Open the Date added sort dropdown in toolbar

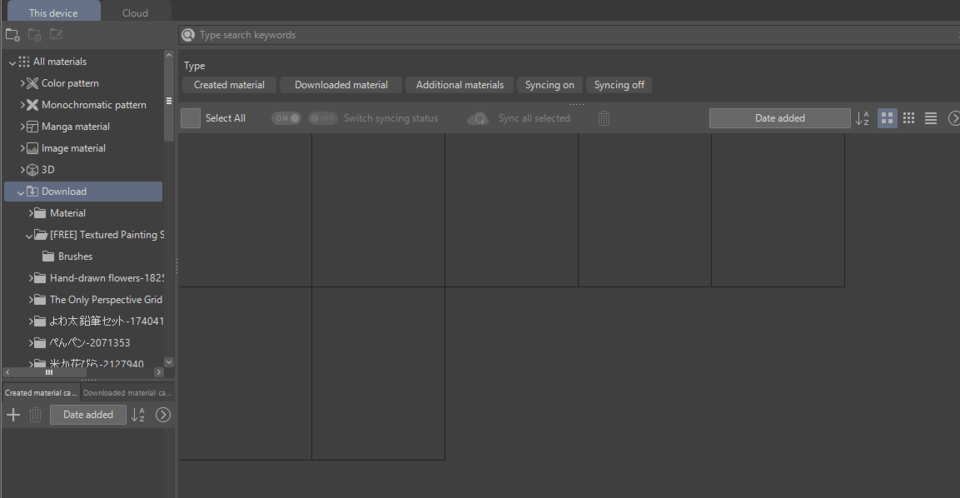tap(779, 118)
